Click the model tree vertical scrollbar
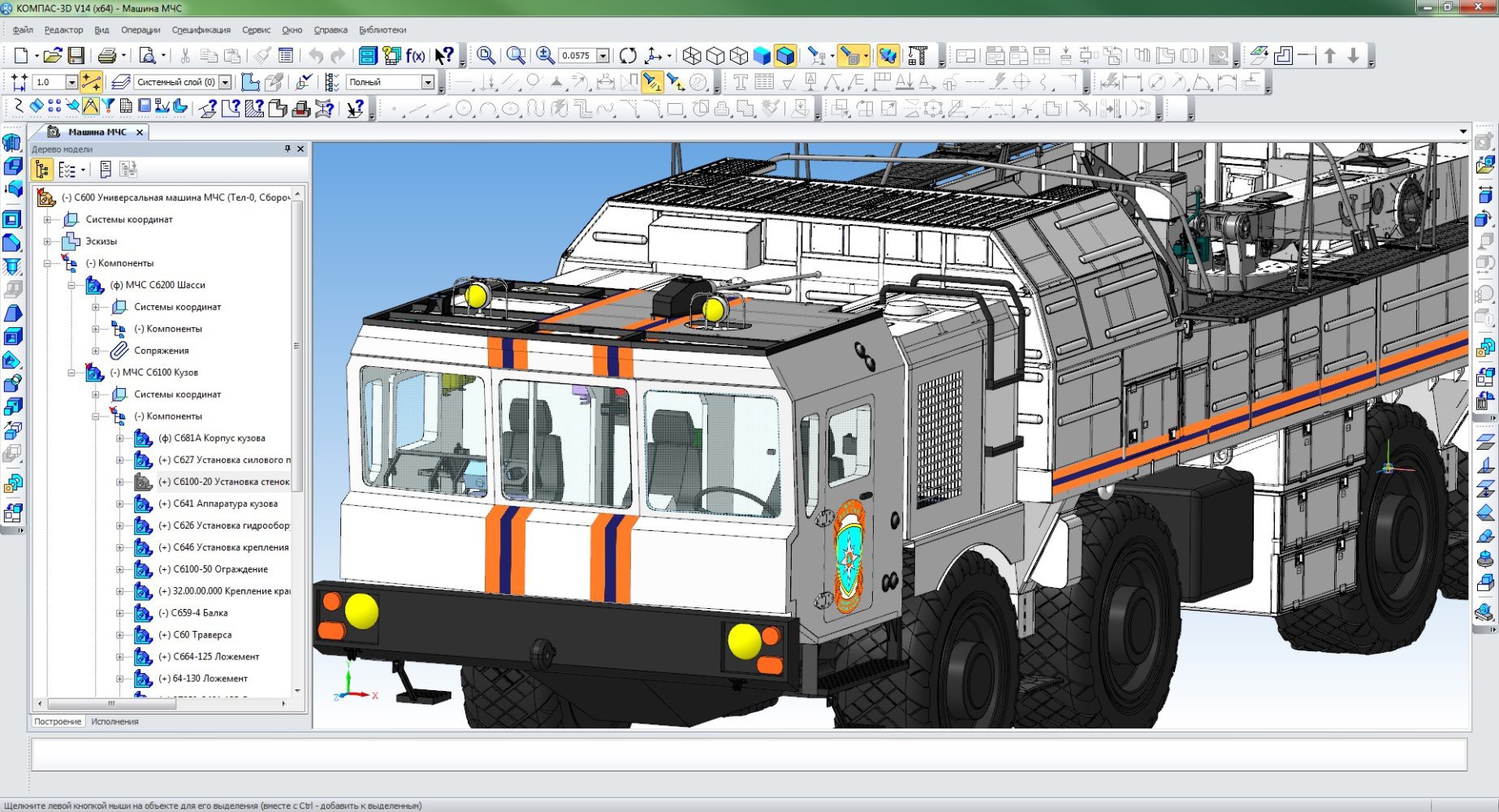Image resolution: width=1499 pixels, height=812 pixels. (297, 345)
